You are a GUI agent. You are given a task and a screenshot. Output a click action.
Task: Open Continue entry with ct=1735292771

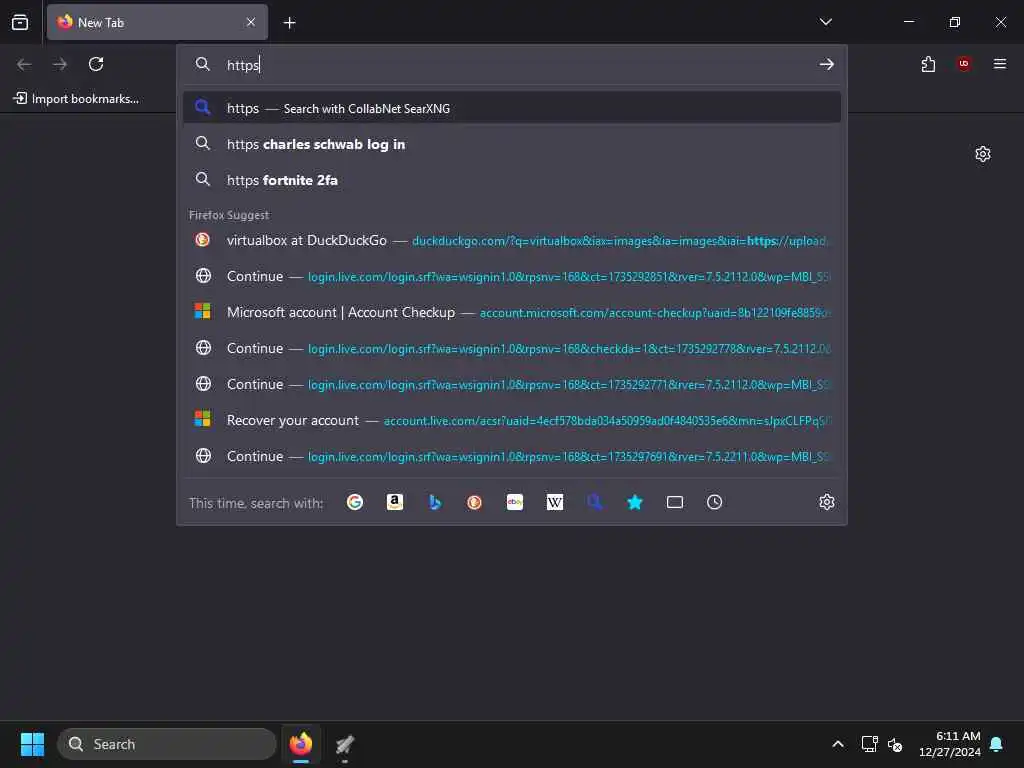(511, 384)
